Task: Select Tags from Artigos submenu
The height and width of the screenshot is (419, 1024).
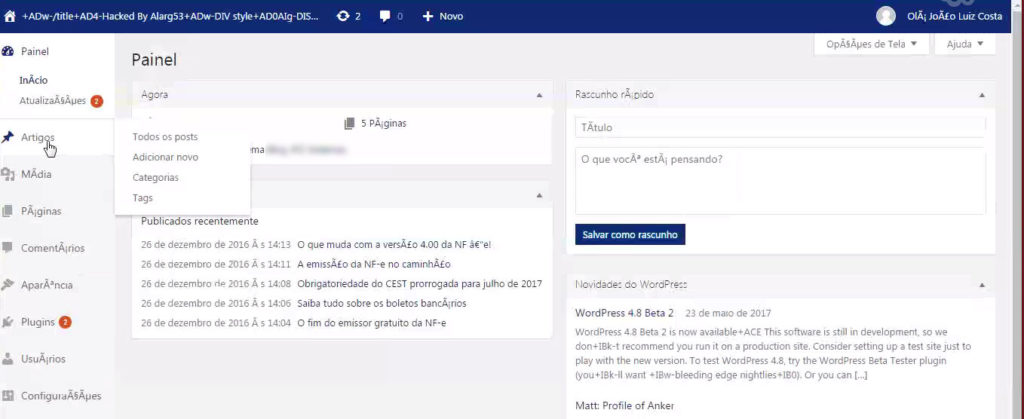Action: [142, 198]
